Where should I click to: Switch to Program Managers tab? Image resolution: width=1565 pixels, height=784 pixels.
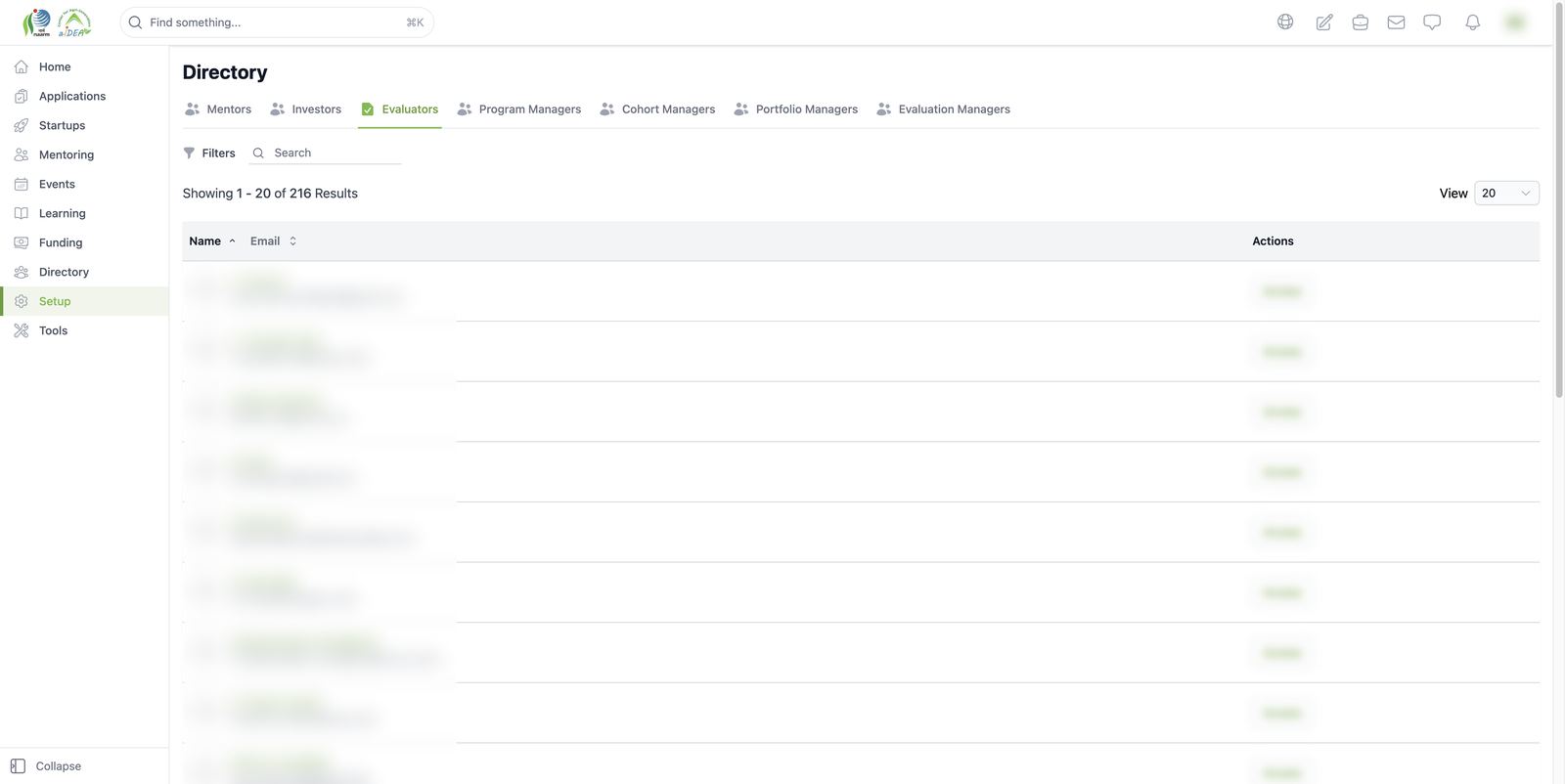point(519,109)
